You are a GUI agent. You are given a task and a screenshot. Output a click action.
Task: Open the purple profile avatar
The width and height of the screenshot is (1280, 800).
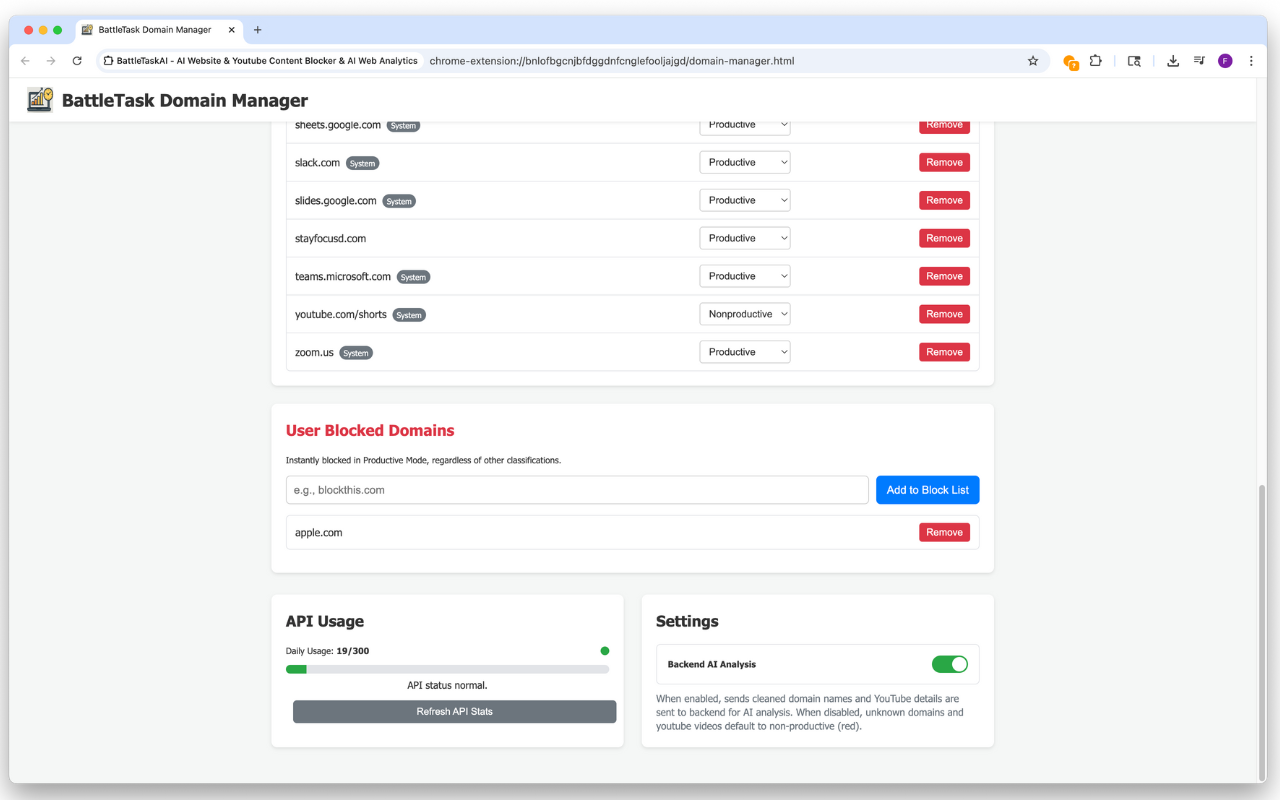[x=1225, y=61]
